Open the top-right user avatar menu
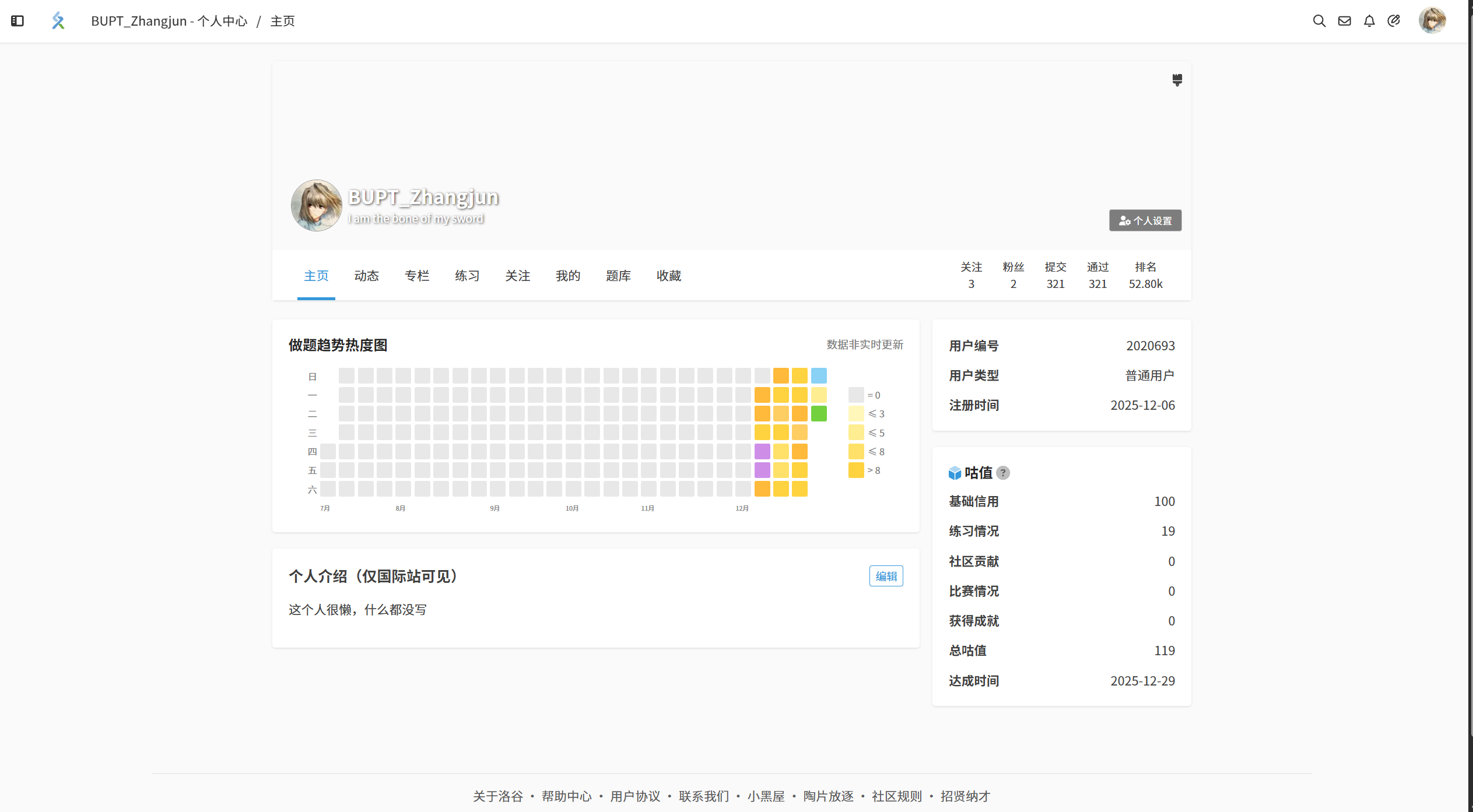The width and height of the screenshot is (1473, 812). click(1432, 21)
